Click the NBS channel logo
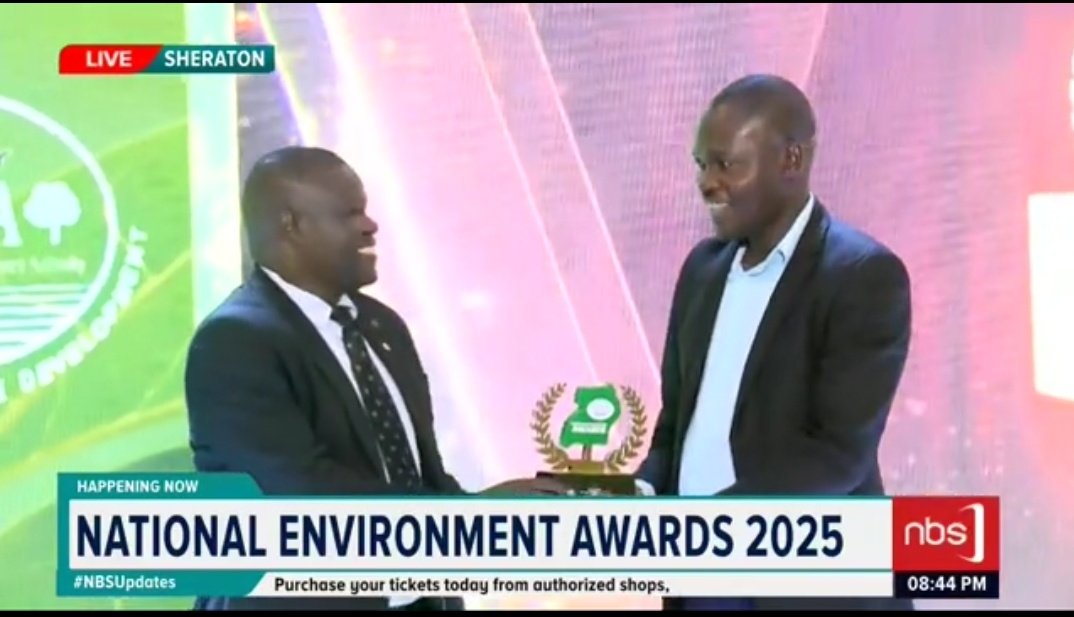The width and height of the screenshot is (1074, 617). pyautogui.click(x=945, y=534)
